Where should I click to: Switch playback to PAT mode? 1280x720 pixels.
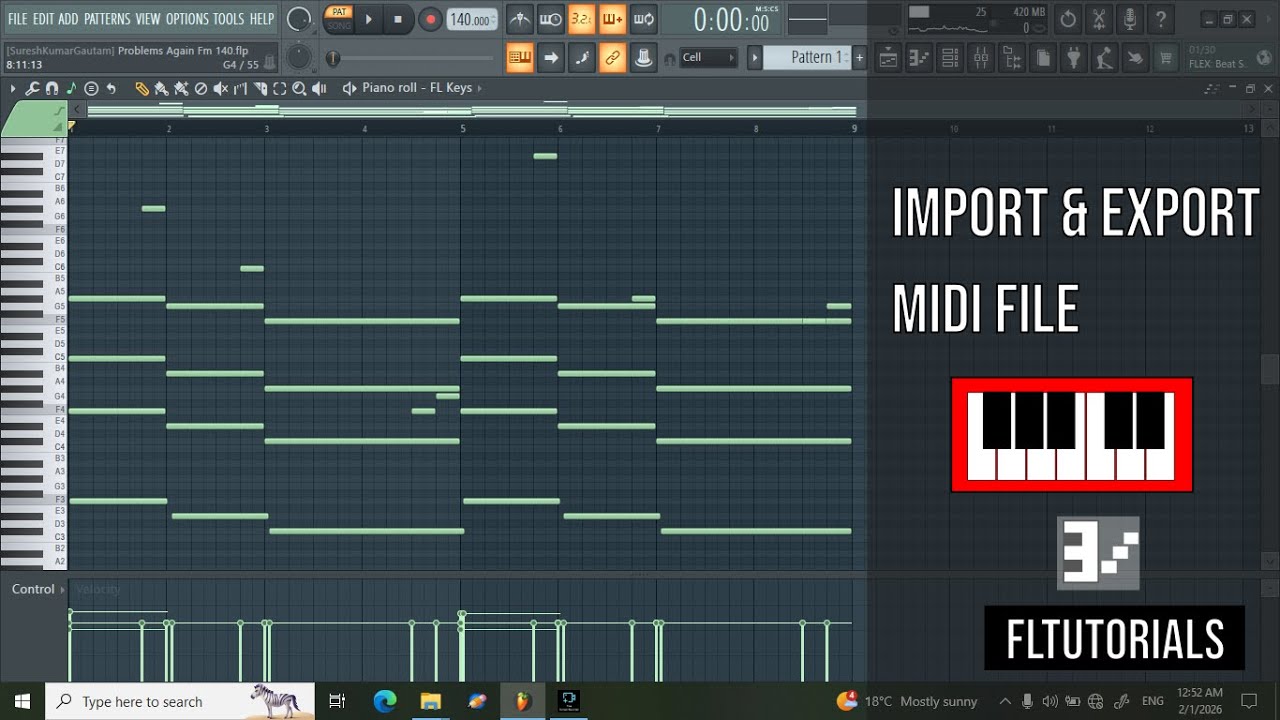[339, 12]
